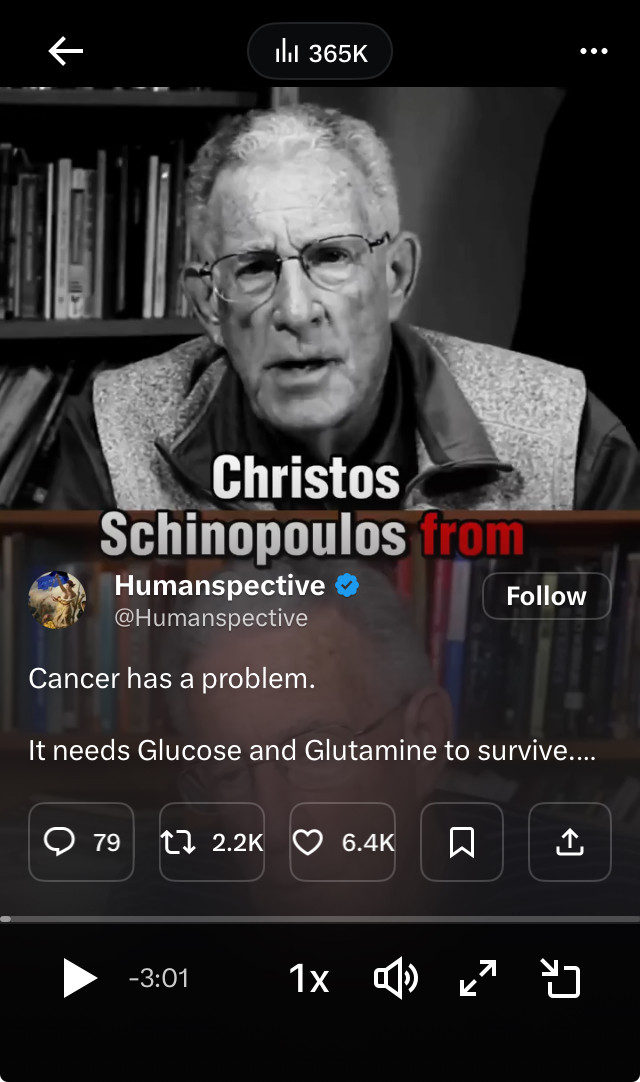This screenshot has width=640, height=1082.
Task: Open the @Humanspective handle
Action: [211, 618]
